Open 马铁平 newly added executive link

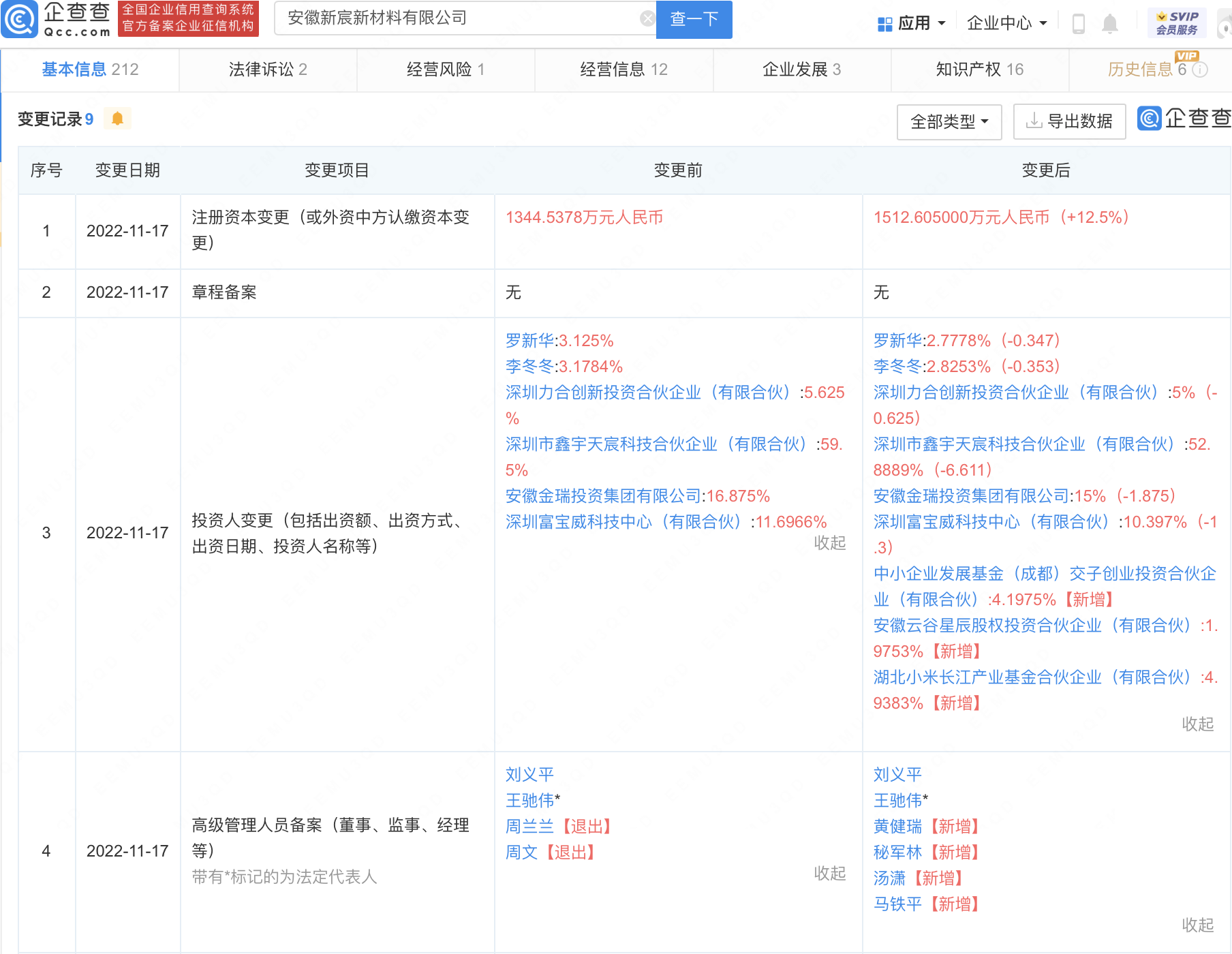(898, 904)
